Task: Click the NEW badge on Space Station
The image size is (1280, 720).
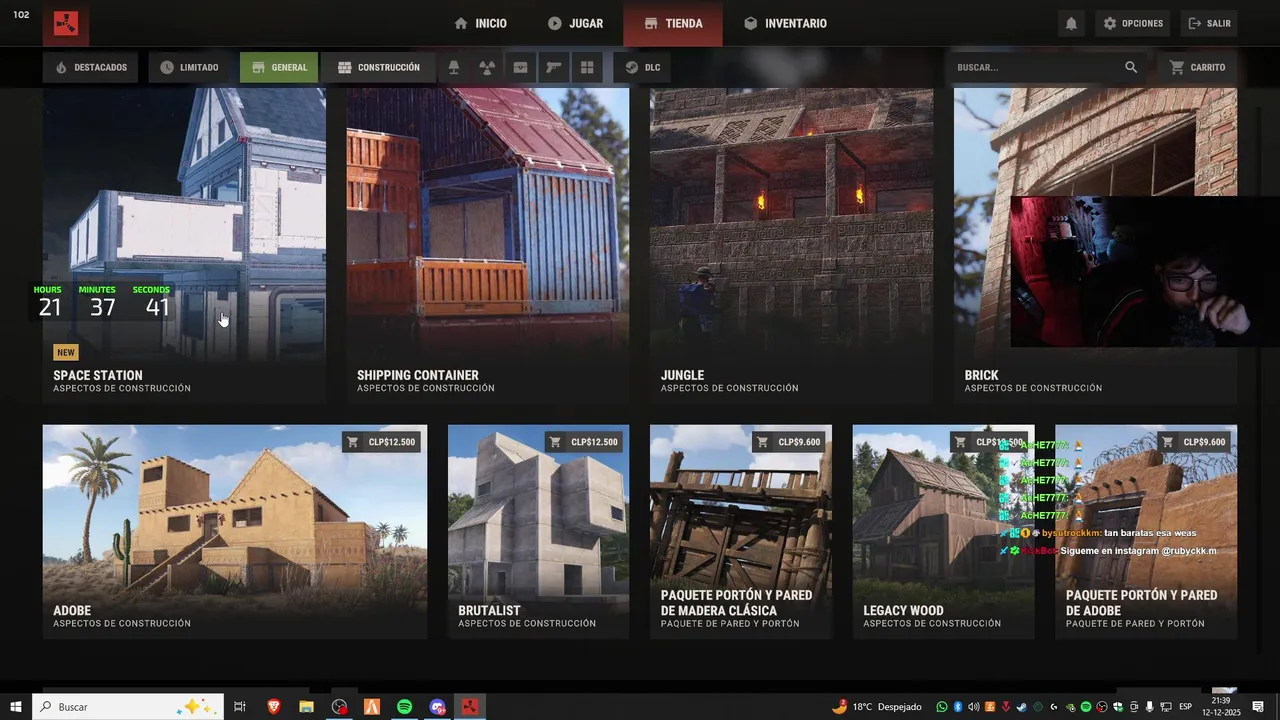Action: pyautogui.click(x=65, y=352)
